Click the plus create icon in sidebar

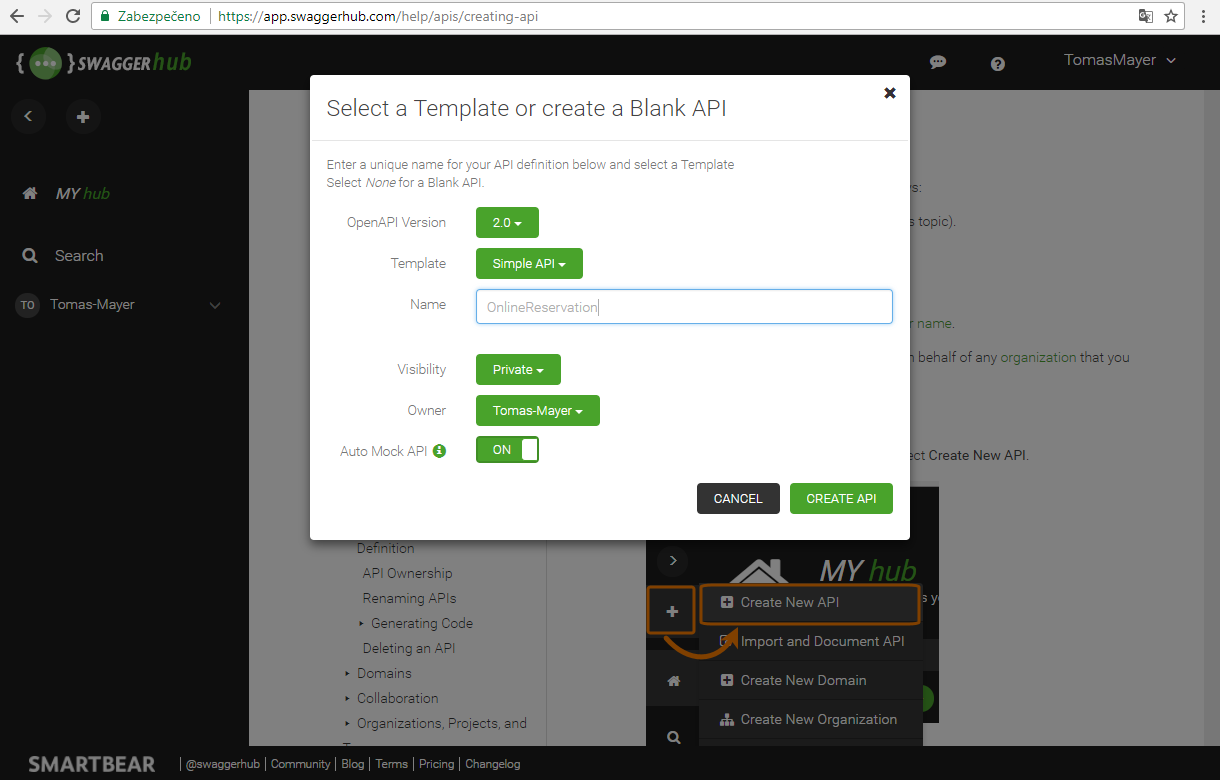point(83,117)
